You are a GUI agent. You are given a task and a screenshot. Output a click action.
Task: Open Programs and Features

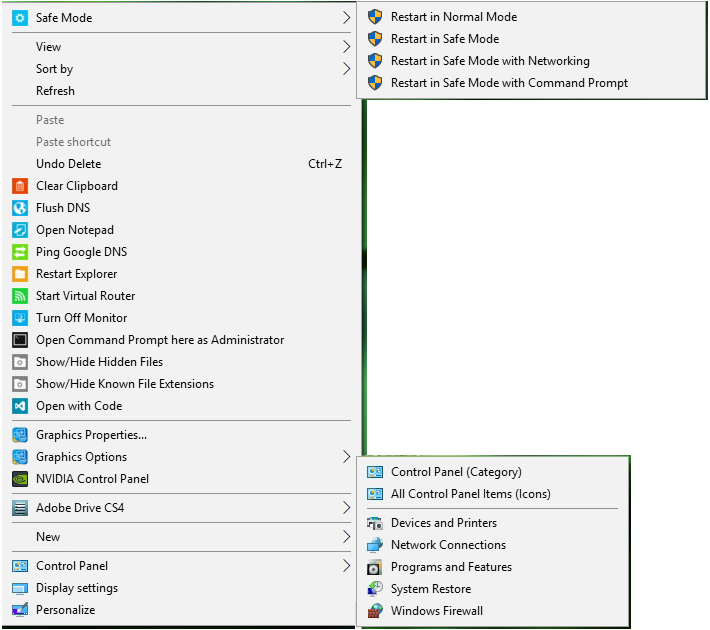point(450,567)
